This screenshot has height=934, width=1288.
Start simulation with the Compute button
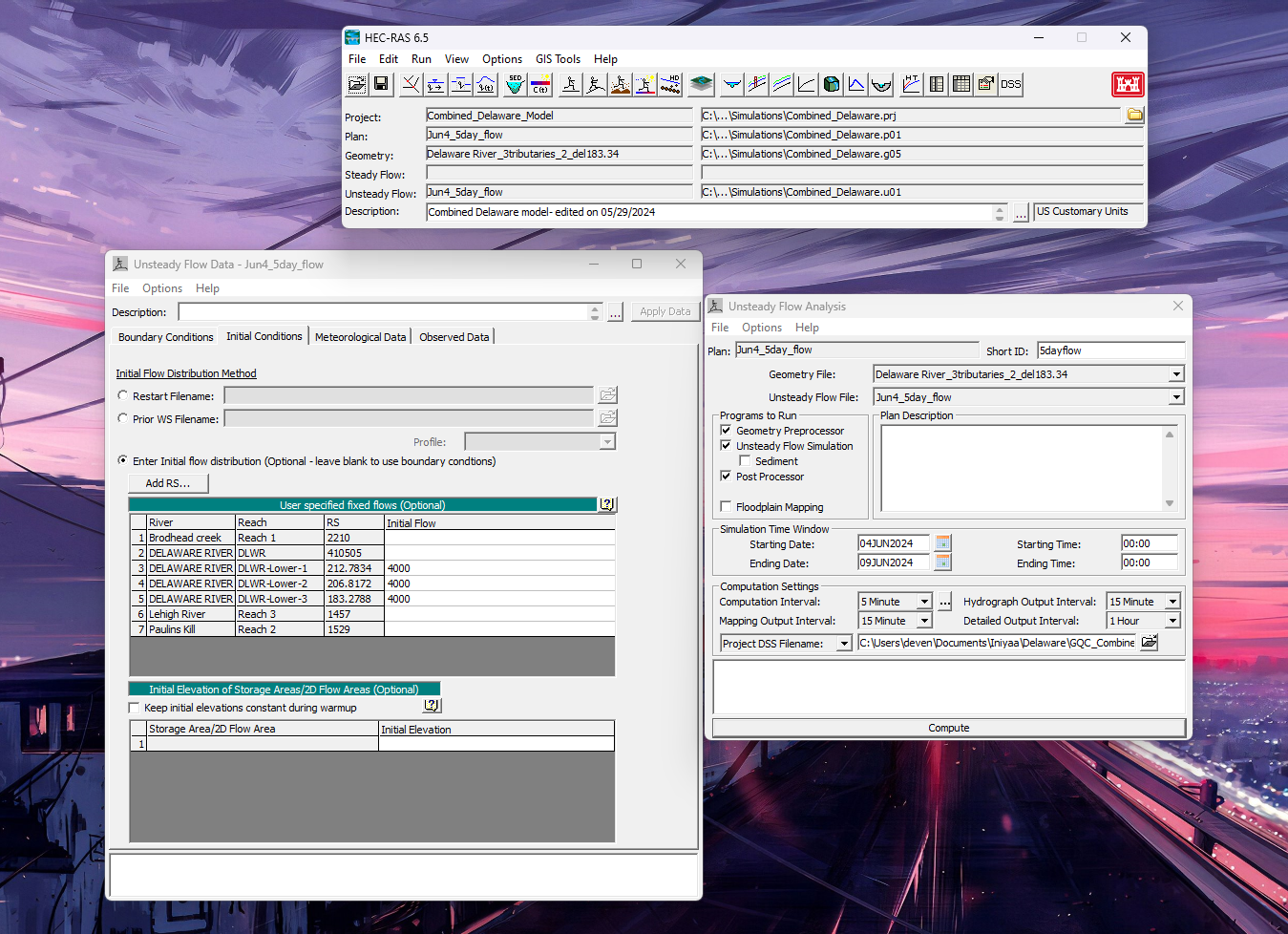(x=949, y=728)
